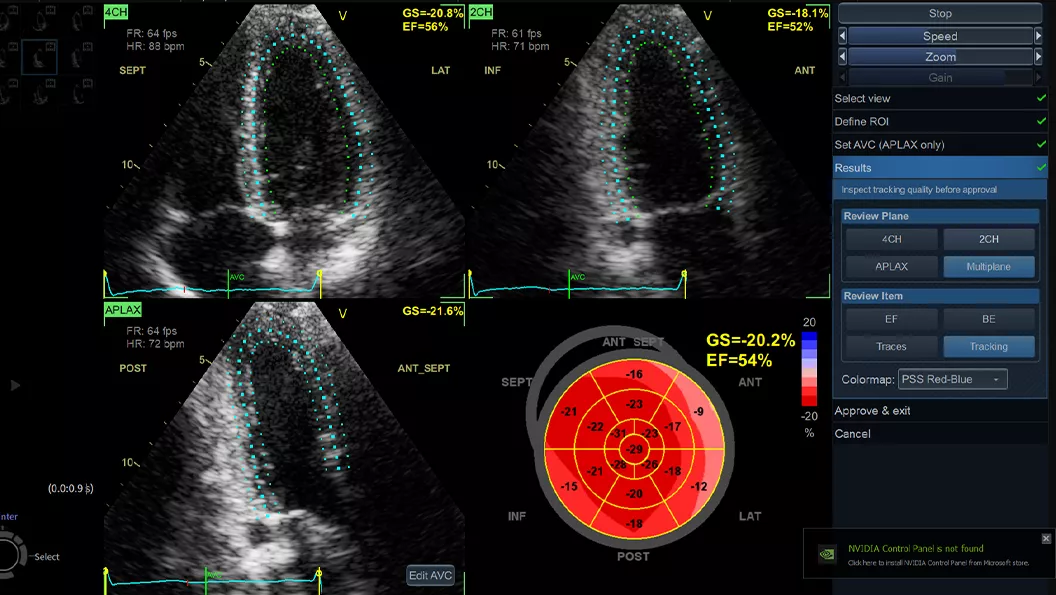Click Approve & exit
This screenshot has width=1056, height=595.
pyautogui.click(x=872, y=411)
